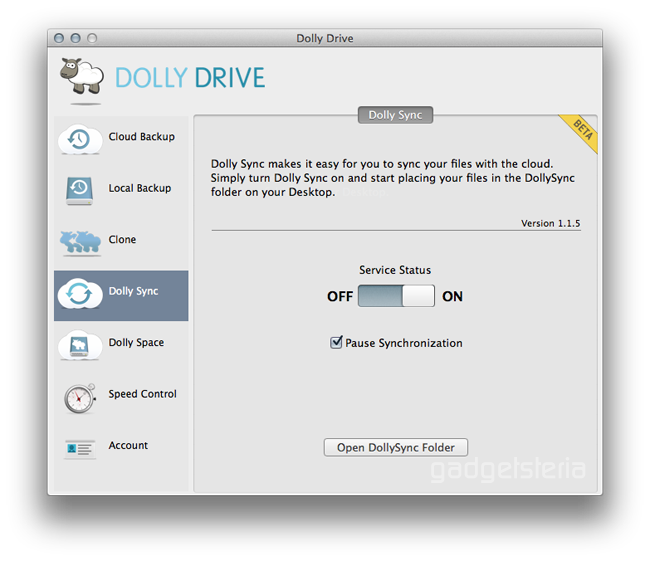Open the Dolly Space cloud drive icon

pyautogui.click(x=80, y=345)
